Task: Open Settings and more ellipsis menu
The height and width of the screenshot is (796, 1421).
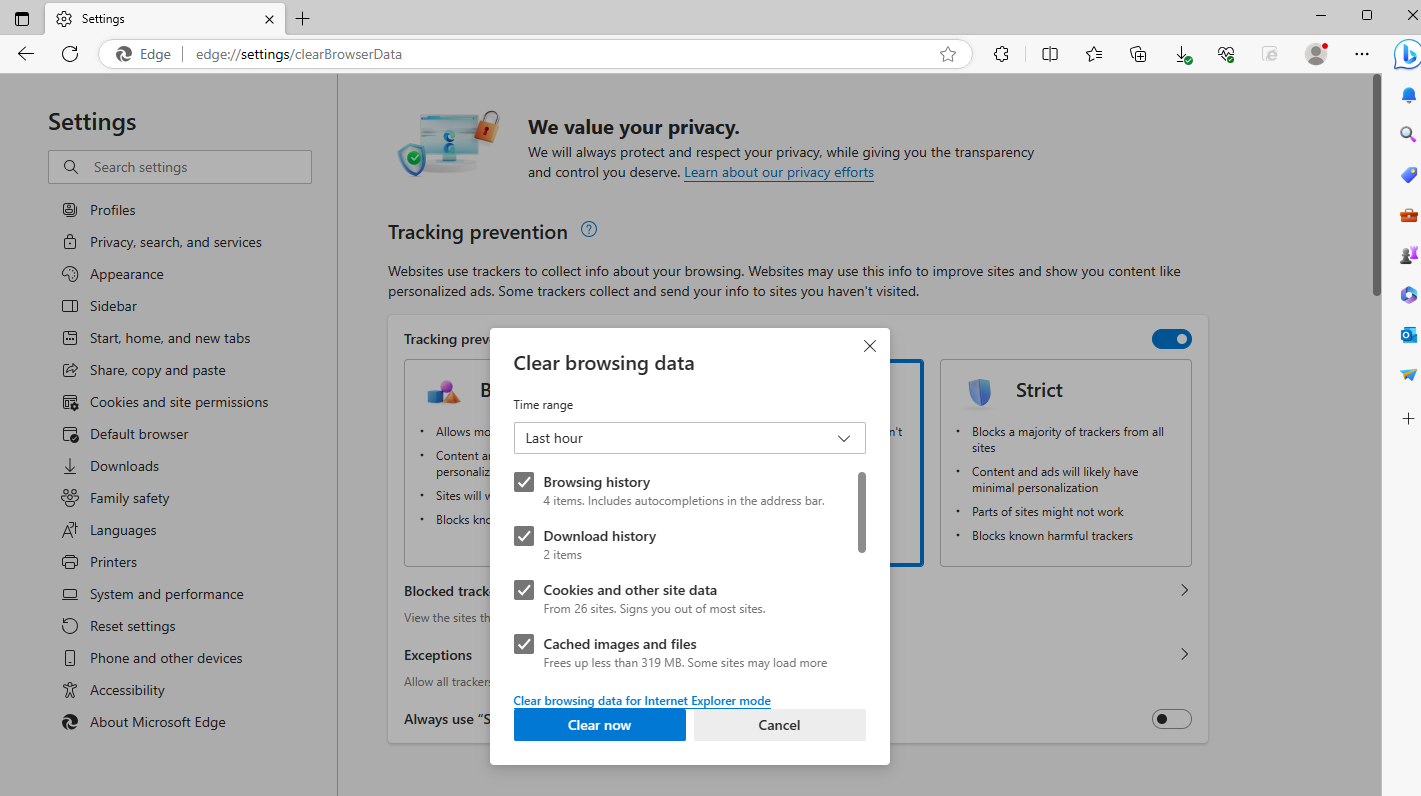Action: pos(1361,54)
